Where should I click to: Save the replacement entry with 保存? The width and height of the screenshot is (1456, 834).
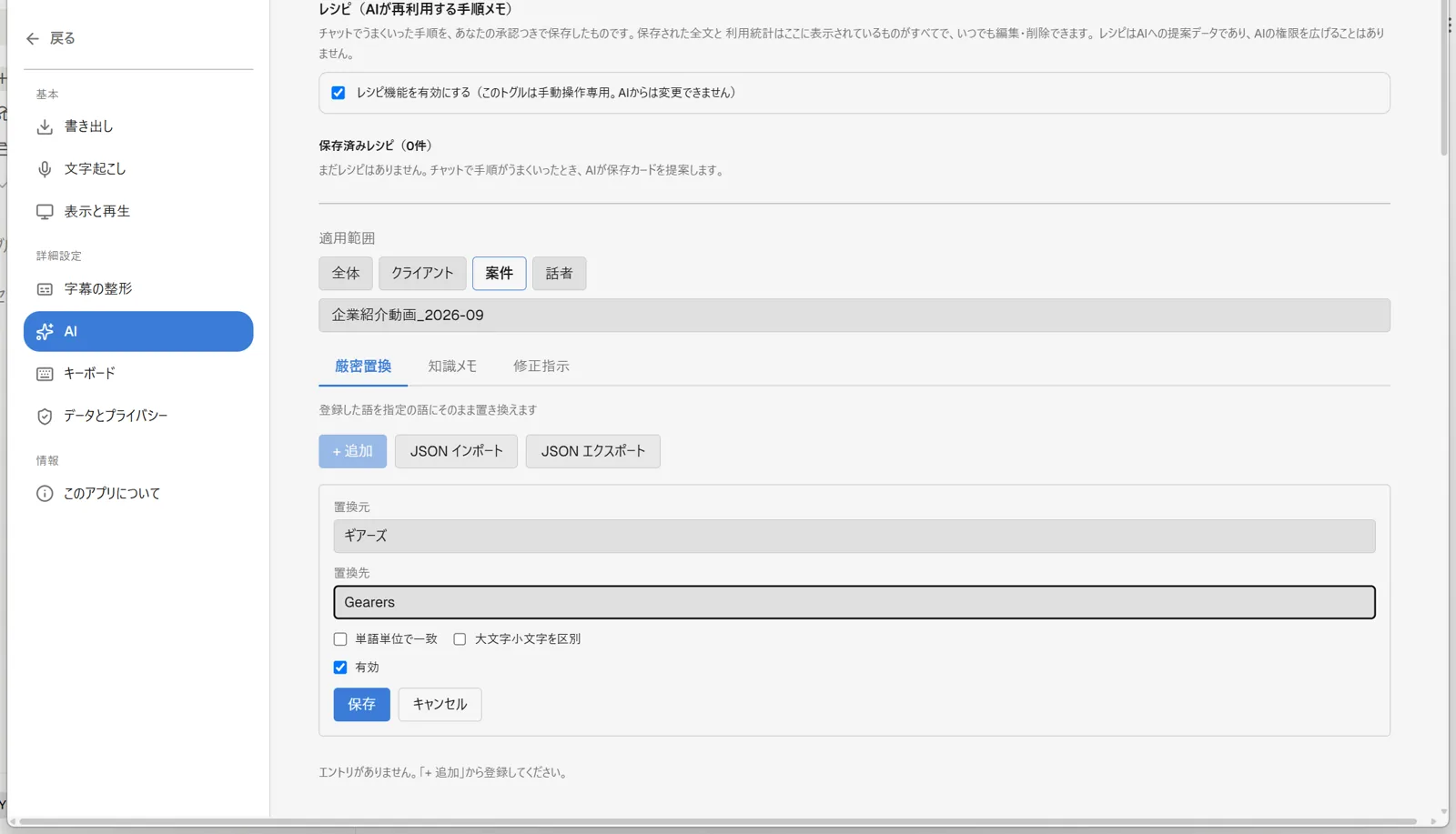click(362, 705)
